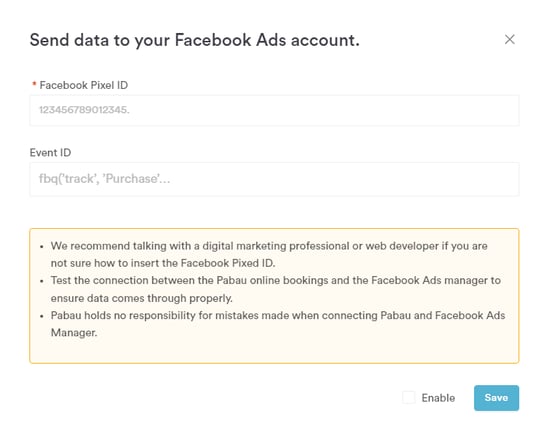This screenshot has height=426, width=548.
Task: Save the Facebook Ads settings
Action: 496,398
